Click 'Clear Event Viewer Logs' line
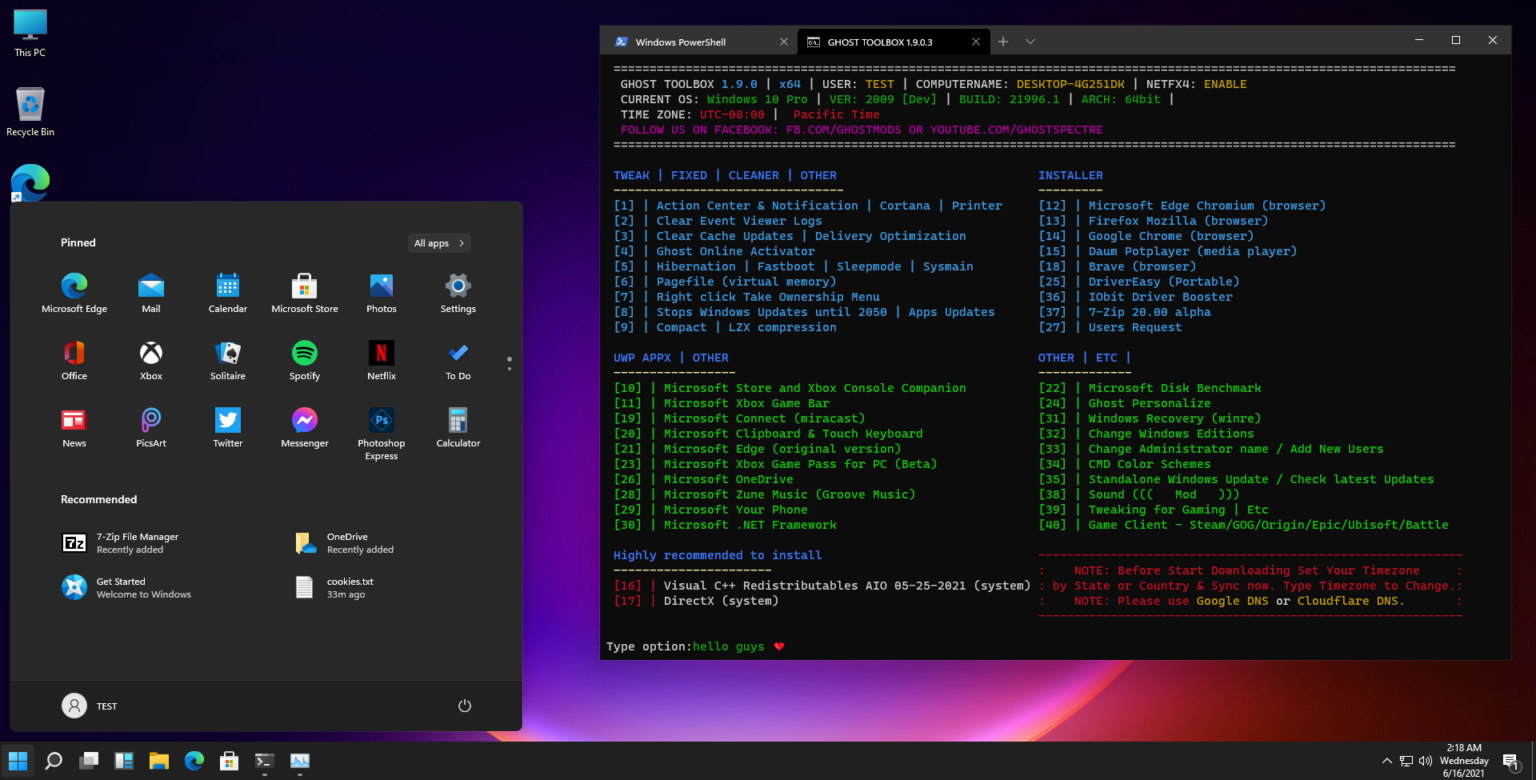Screen dimensions: 1536x780 (x=718, y=221)
